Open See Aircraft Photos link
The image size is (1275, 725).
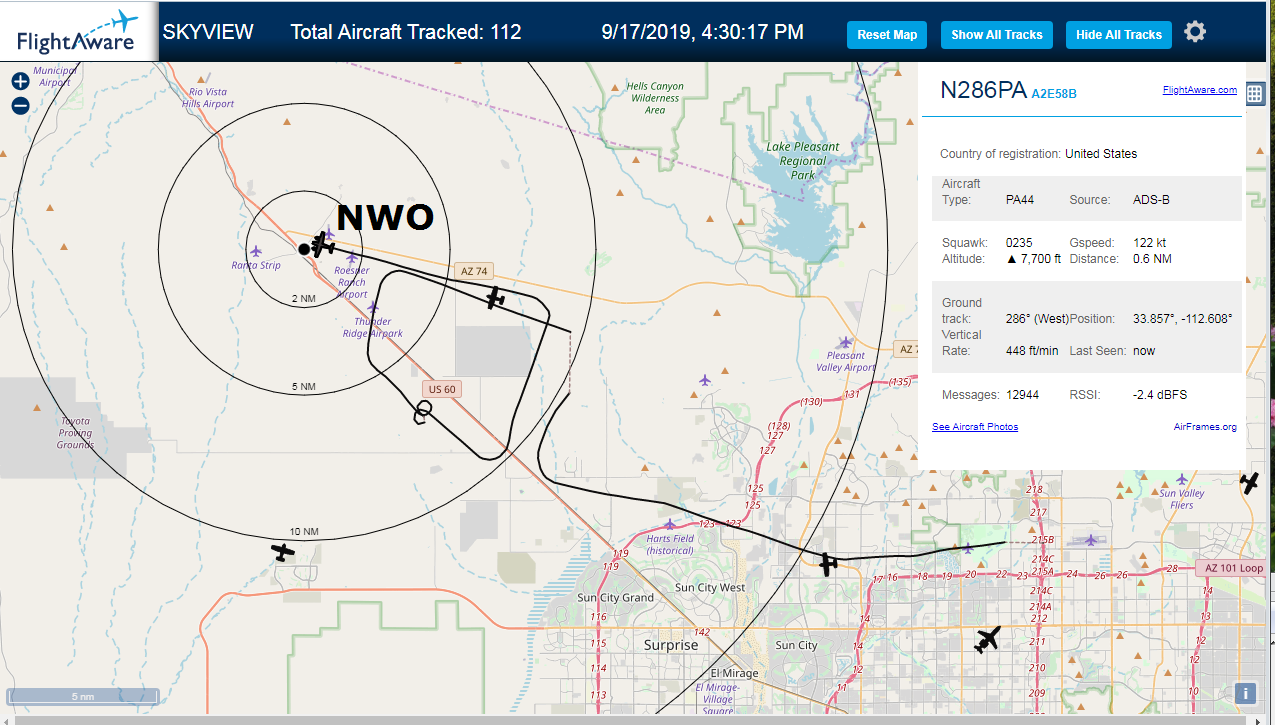975,427
